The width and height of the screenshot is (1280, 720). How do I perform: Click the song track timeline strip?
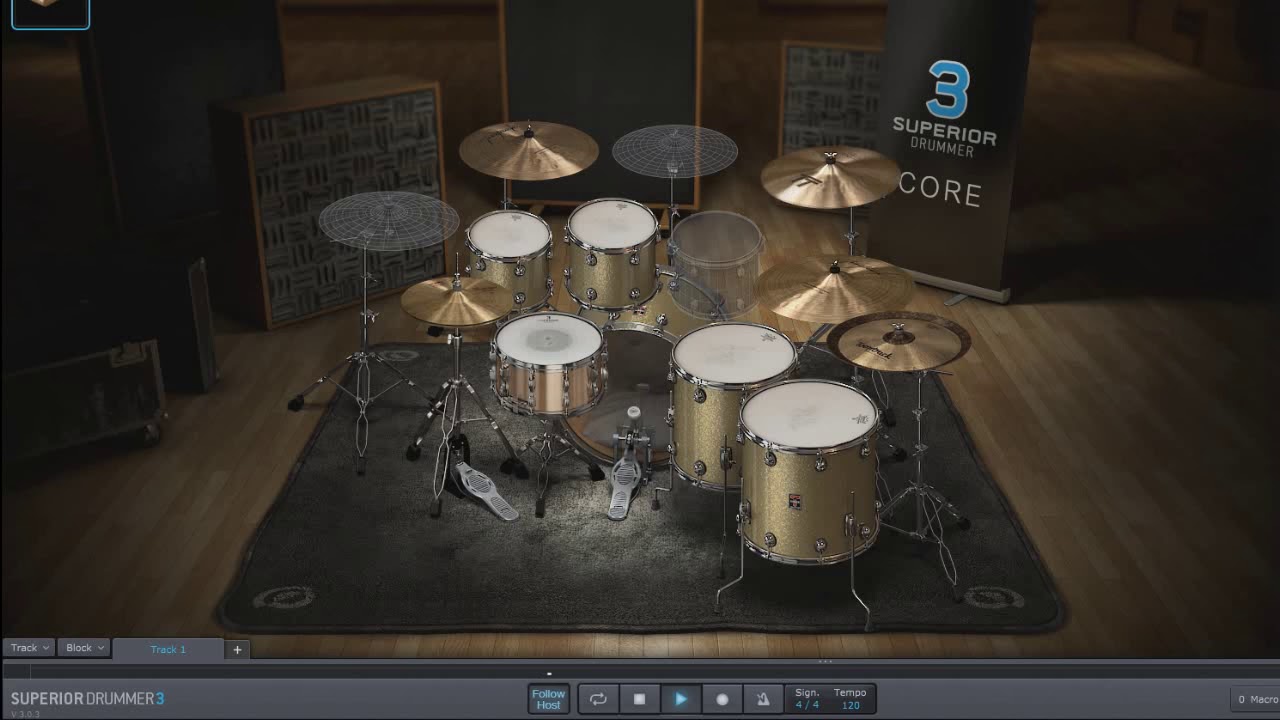point(640,672)
